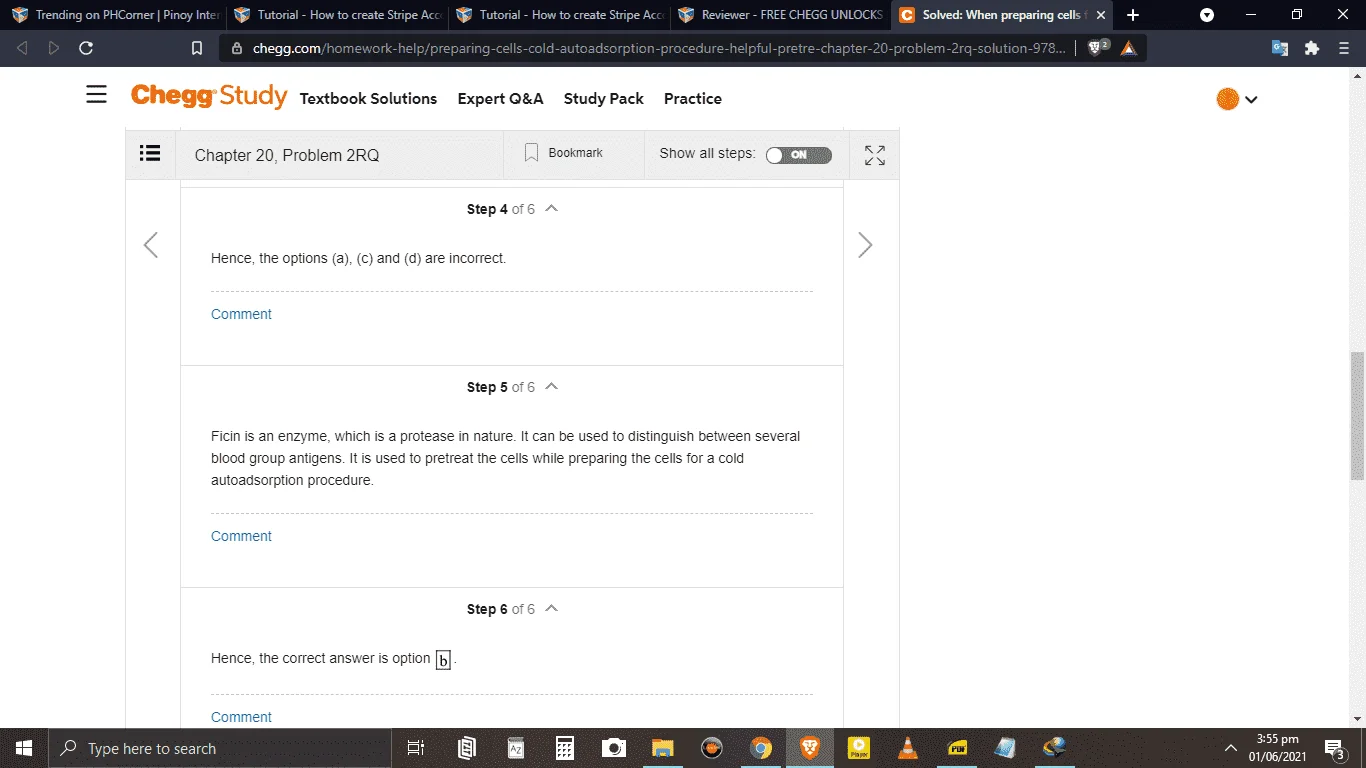Open the extensions puzzle icon
Image resolution: width=1366 pixels, height=768 pixels.
pyautogui.click(x=1312, y=48)
